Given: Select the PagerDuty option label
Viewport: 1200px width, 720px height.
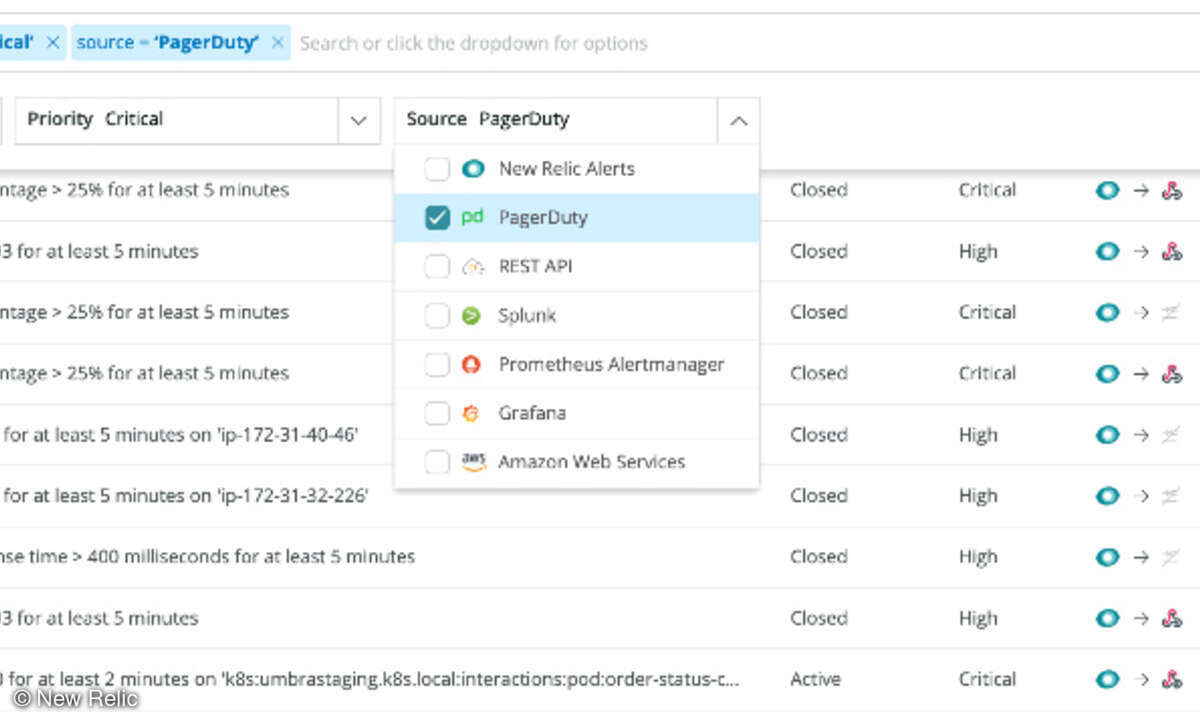Looking at the screenshot, I should pyautogui.click(x=543, y=218).
